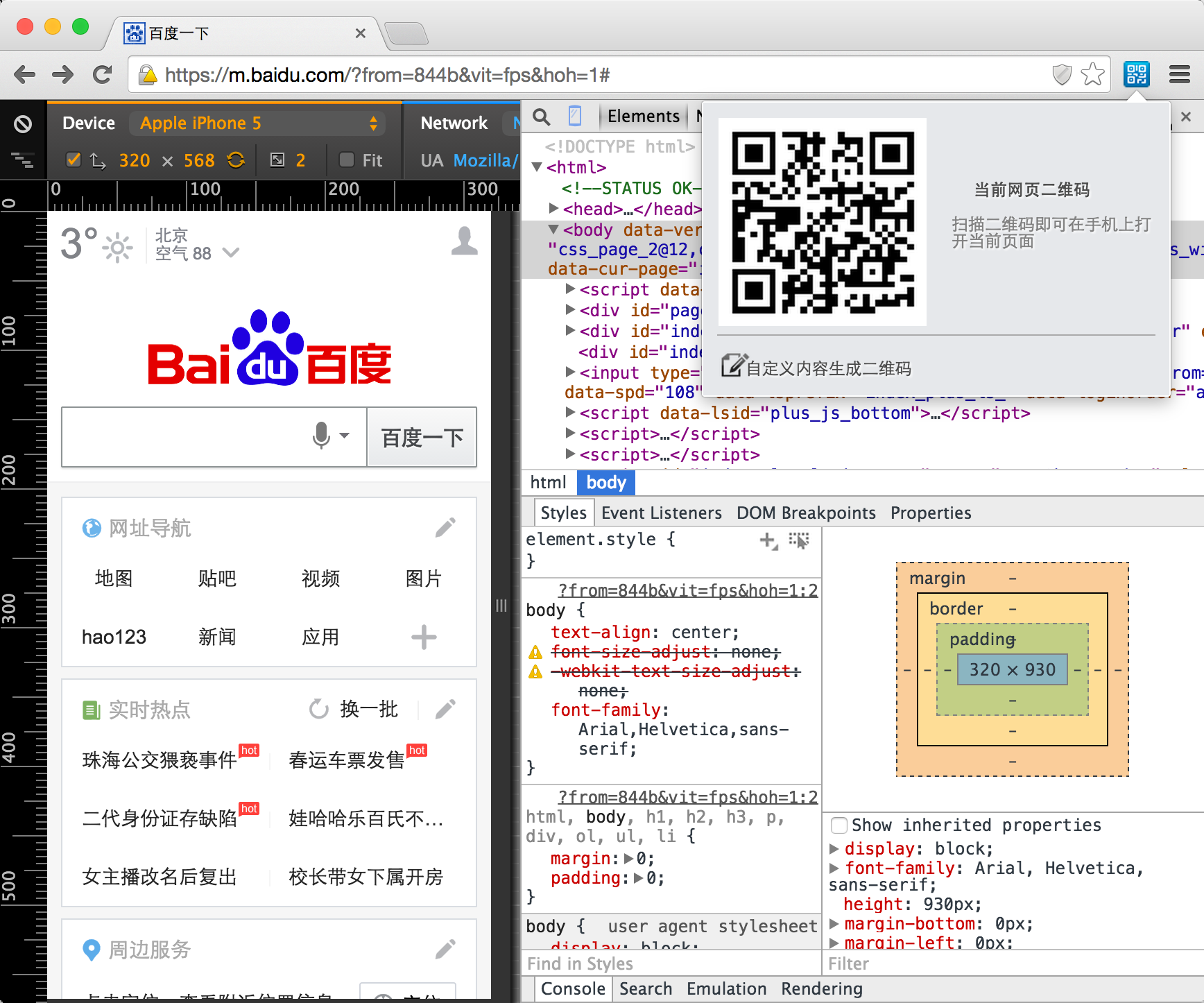Viewport: 1204px width, 1003px height.
Task: Open the voice input dropdown arrow
Action: point(345,436)
